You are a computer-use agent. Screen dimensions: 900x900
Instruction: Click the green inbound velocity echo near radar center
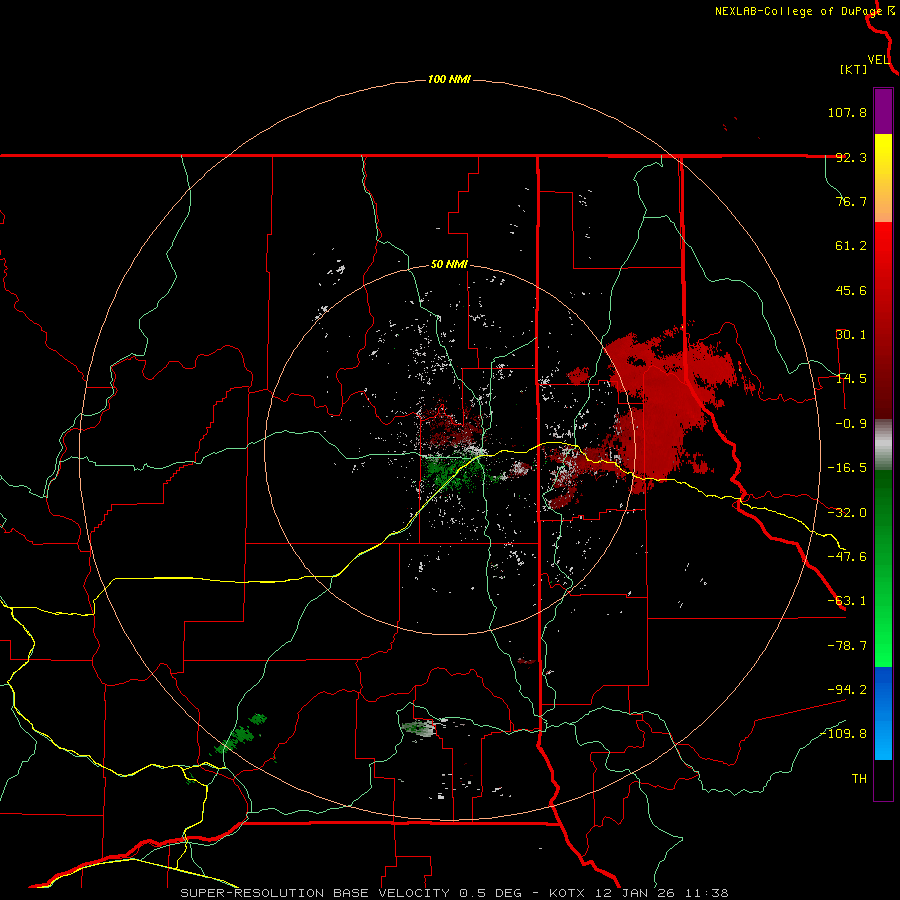click(x=451, y=471)
